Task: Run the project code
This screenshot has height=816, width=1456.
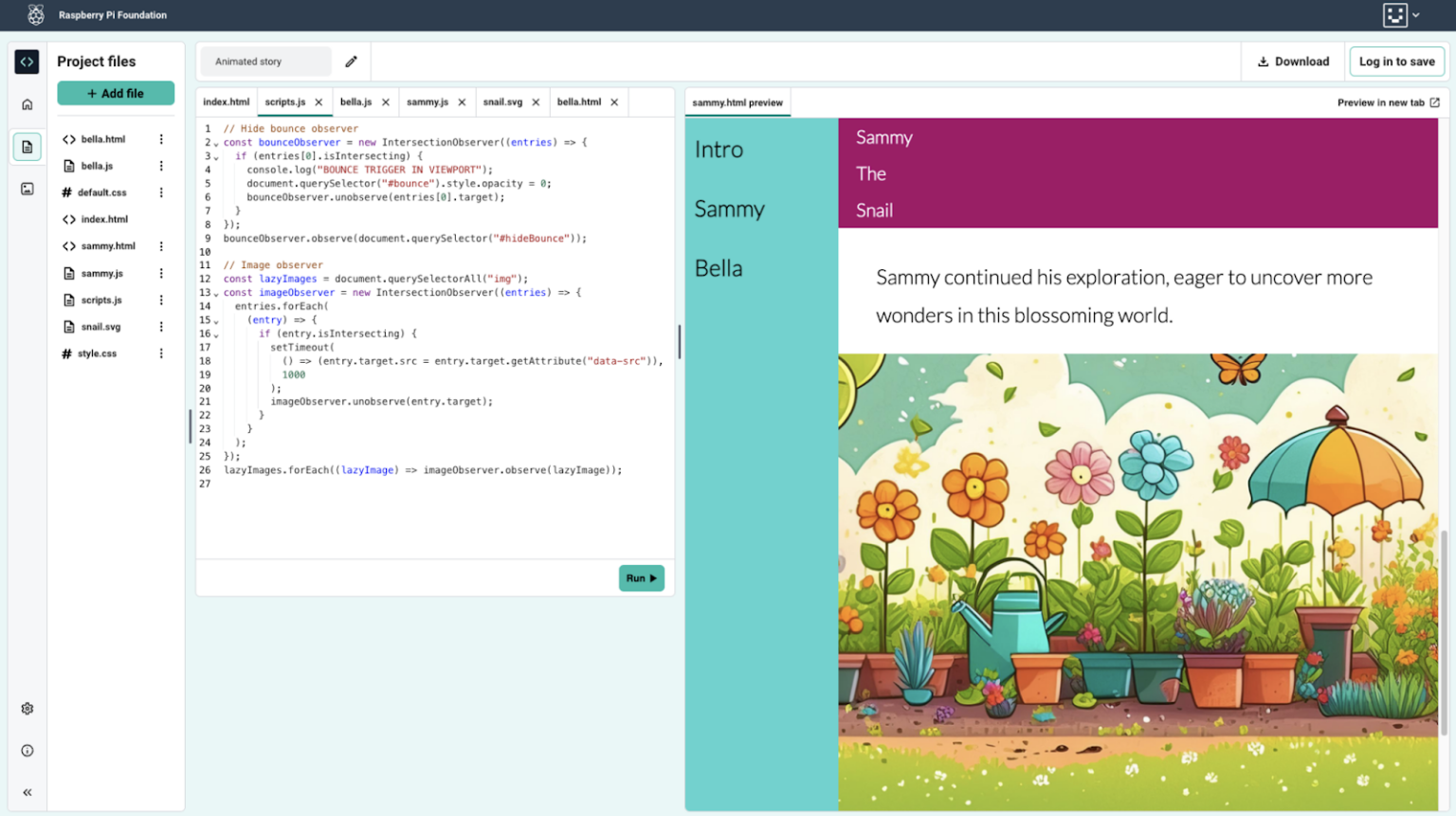Action: (x=641, y=577)
